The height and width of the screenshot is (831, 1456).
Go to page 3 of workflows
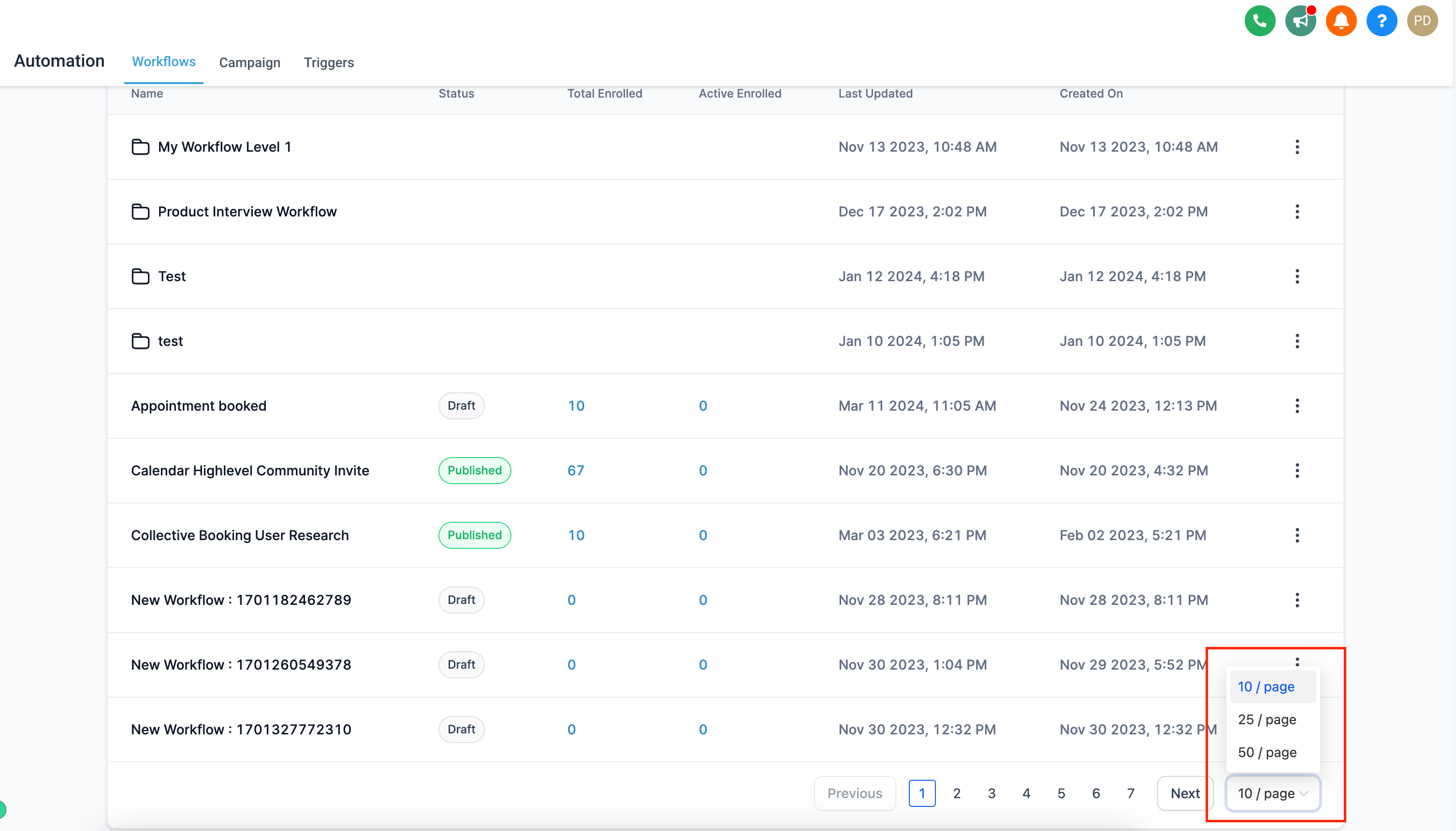pos(991,793)
